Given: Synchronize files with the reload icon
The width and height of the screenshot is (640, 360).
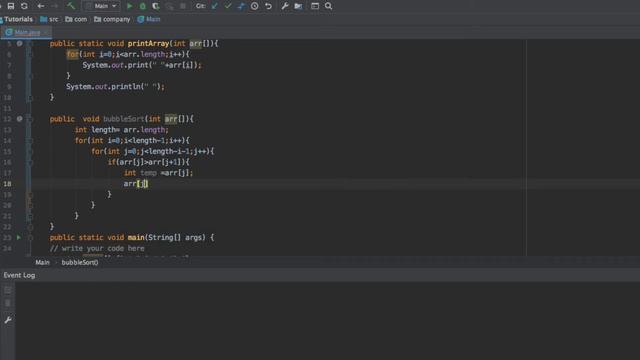Looking at the screenshot, I should pyautogui.click(x=24, y=6).
